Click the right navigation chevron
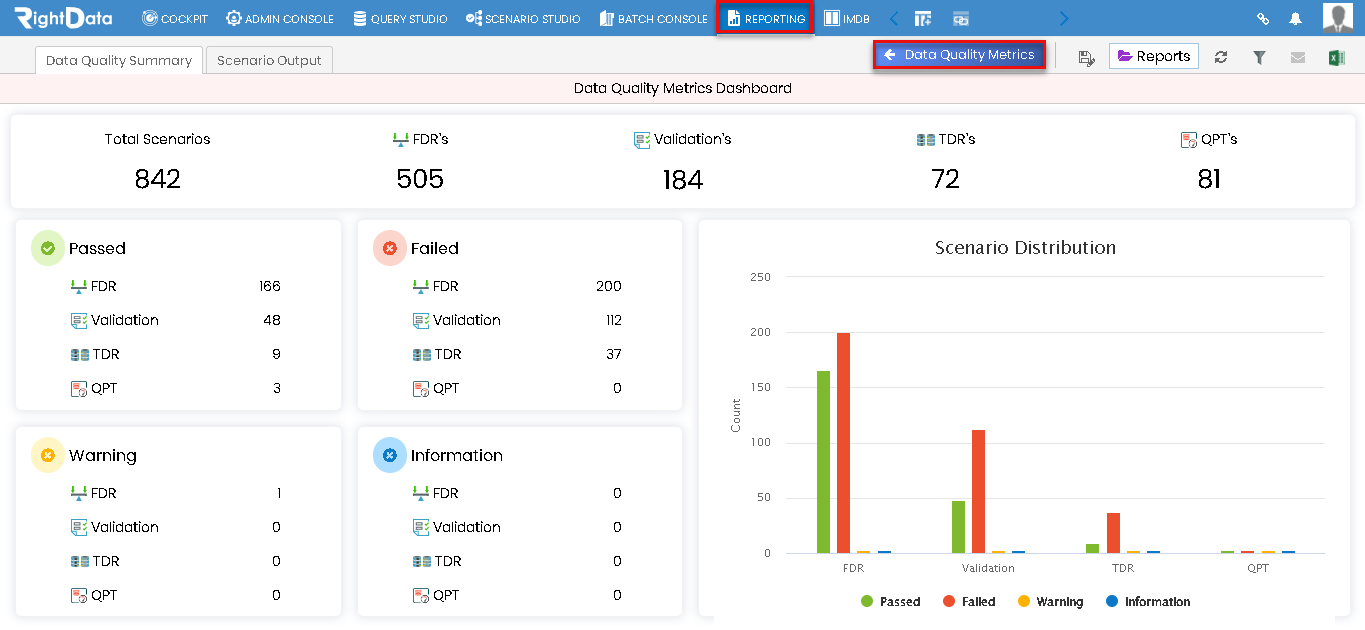 tap(1063, 17)
